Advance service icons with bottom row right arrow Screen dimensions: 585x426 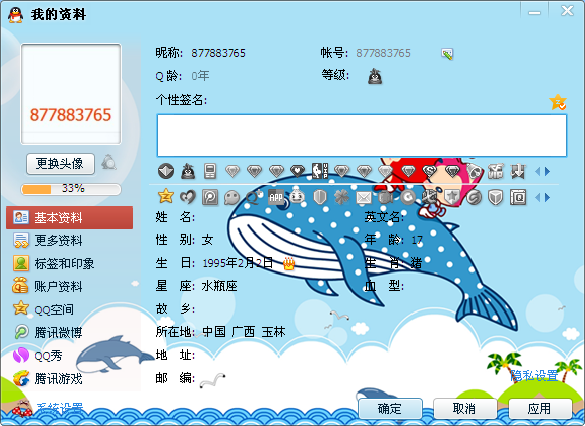[547, 197]
